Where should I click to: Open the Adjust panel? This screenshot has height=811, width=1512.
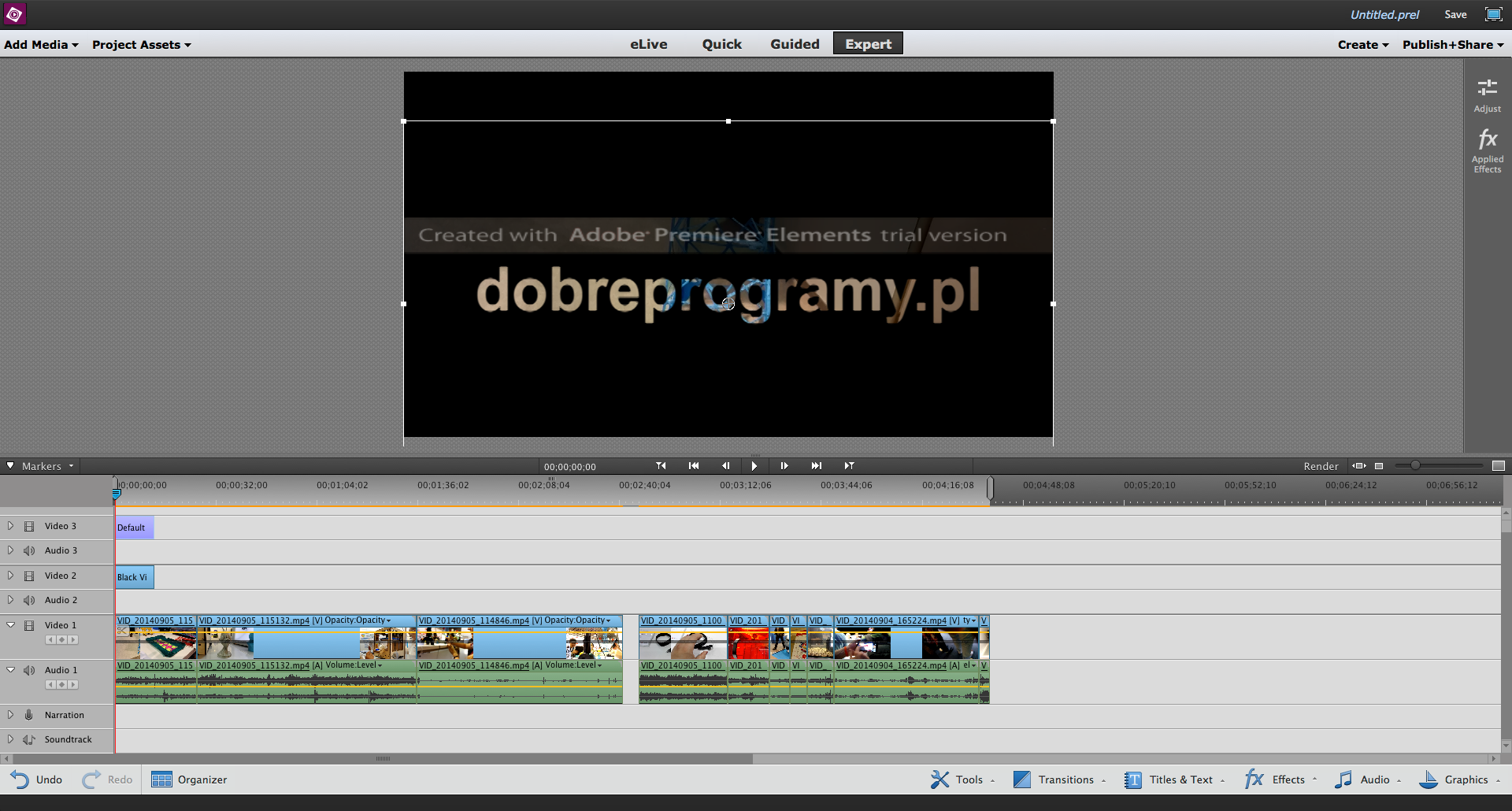[1487, 95]
